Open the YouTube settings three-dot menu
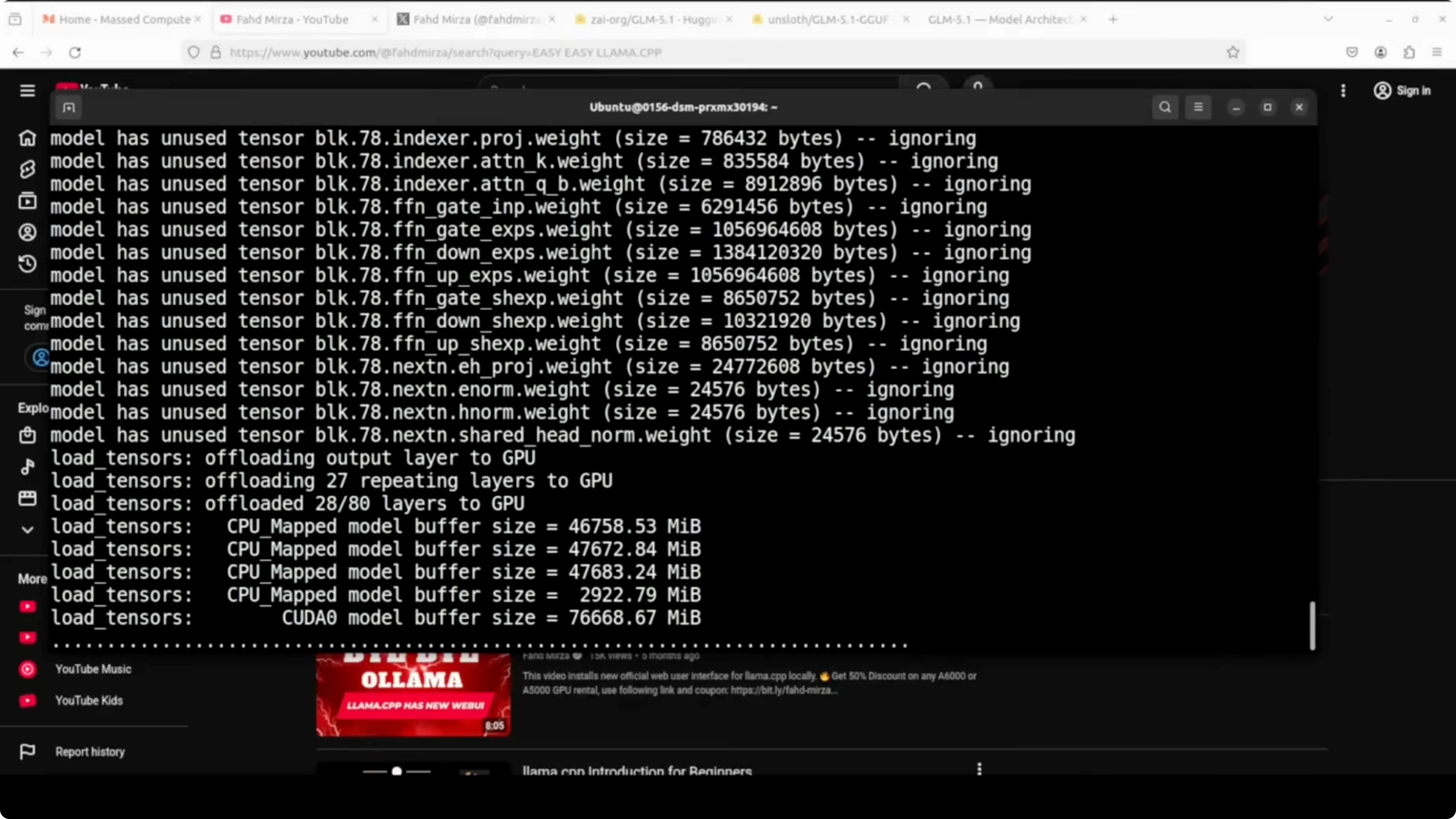 click(x=1343, y=91)
